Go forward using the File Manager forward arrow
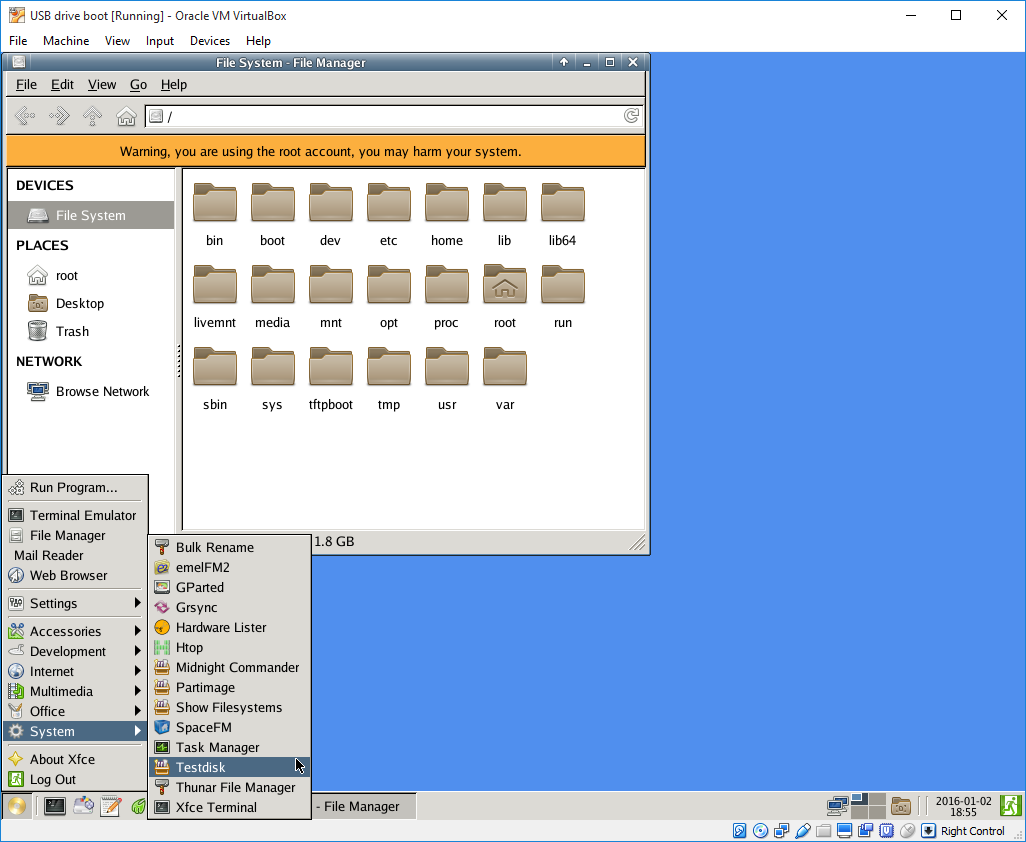The width and height of the screenshot is (1026, 842). [x=59, y=116]
